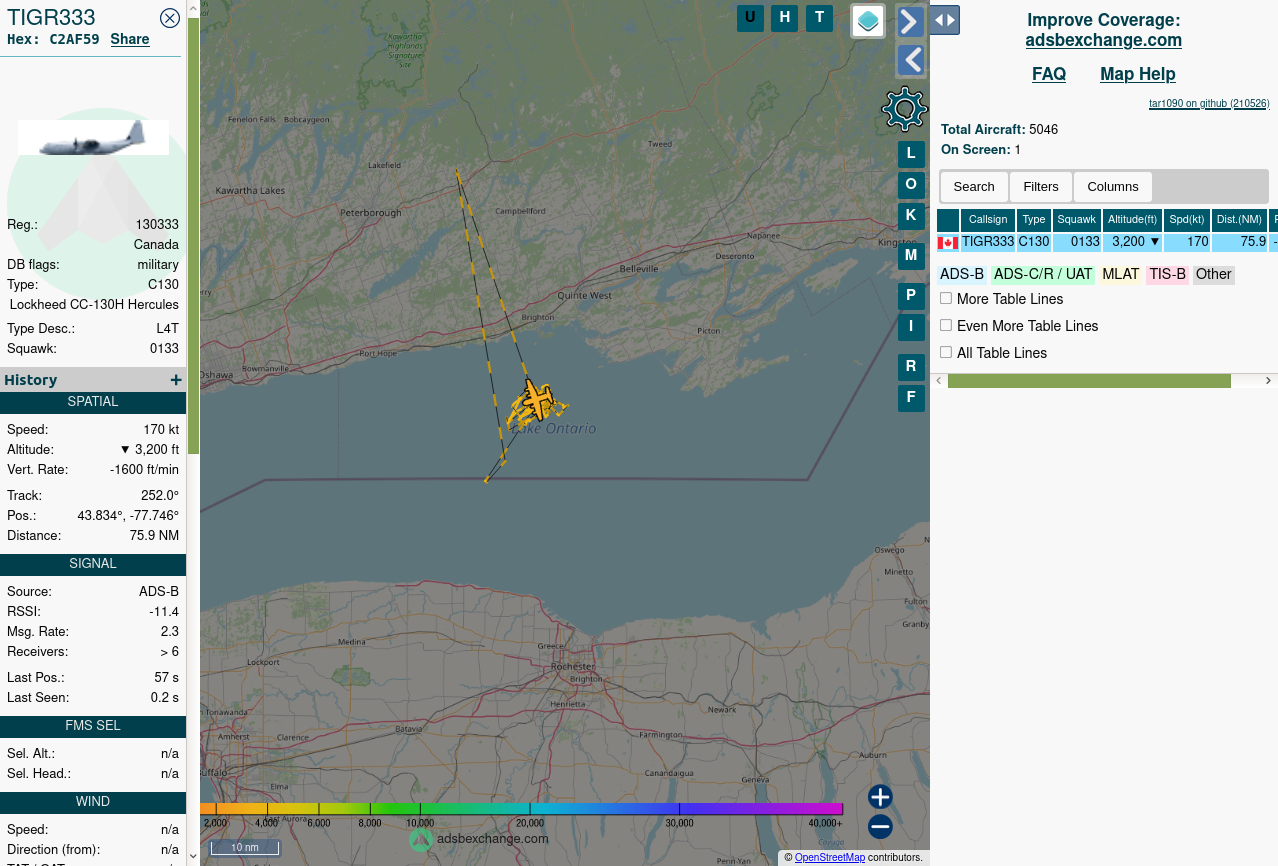Click the 3,200 altitude table cell

pyautogui.click(x=1133, y=242)
